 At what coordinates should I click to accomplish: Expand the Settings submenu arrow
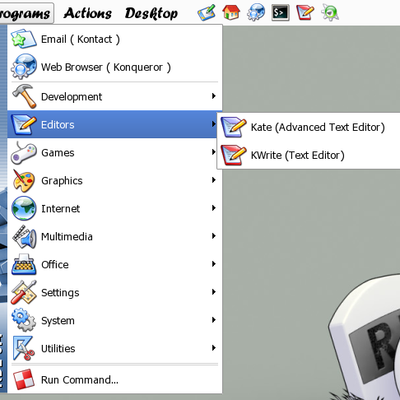[214, 292]
